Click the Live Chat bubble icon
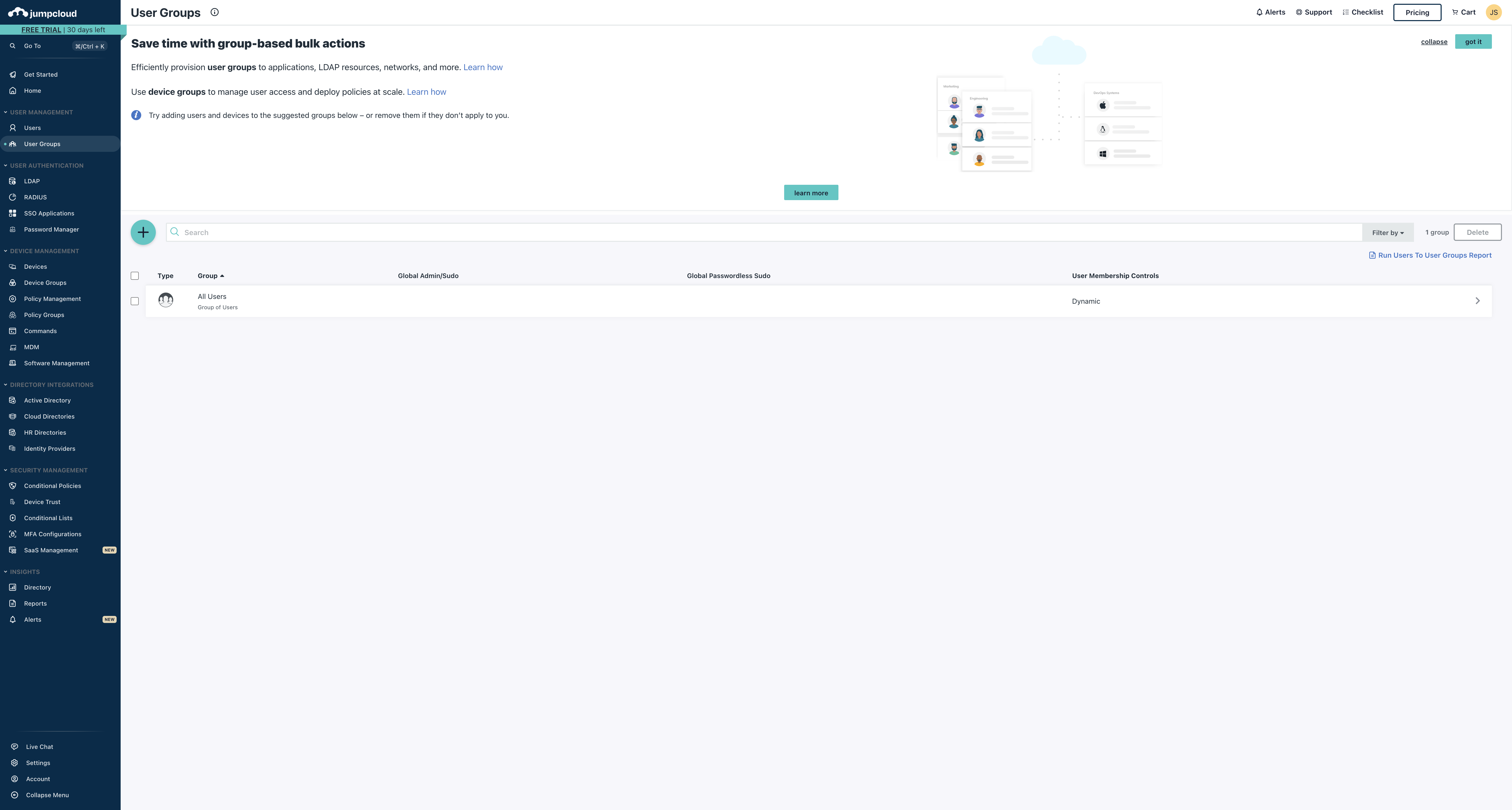 click(x=15, y=747)
